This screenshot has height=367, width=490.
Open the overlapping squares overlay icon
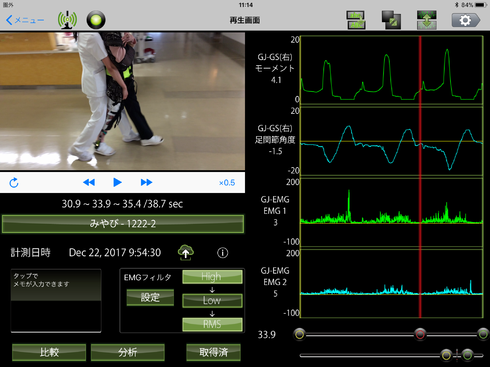pyautogui.click(x=391, y=20)
